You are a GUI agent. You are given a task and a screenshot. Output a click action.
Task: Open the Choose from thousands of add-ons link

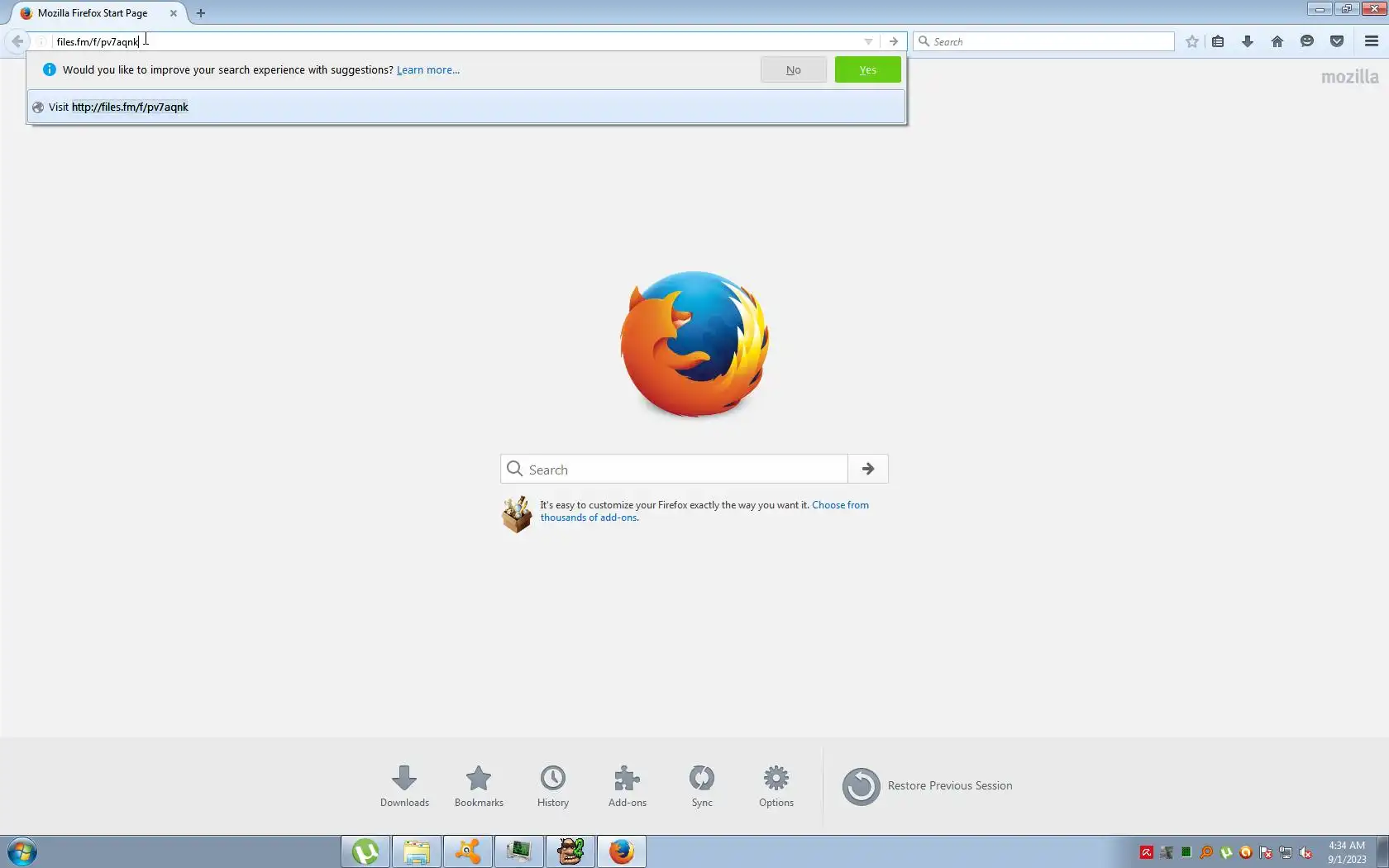click(x=704, y=511)
